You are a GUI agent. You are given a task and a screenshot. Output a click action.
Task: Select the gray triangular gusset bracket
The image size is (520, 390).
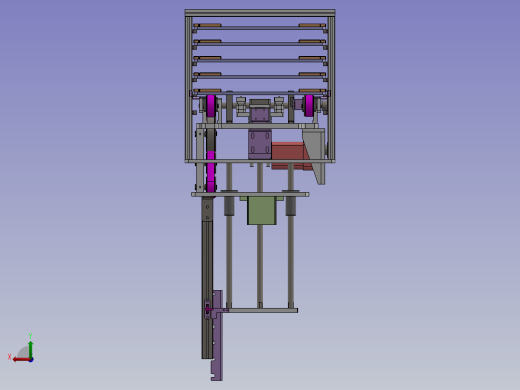click(316, 155)
